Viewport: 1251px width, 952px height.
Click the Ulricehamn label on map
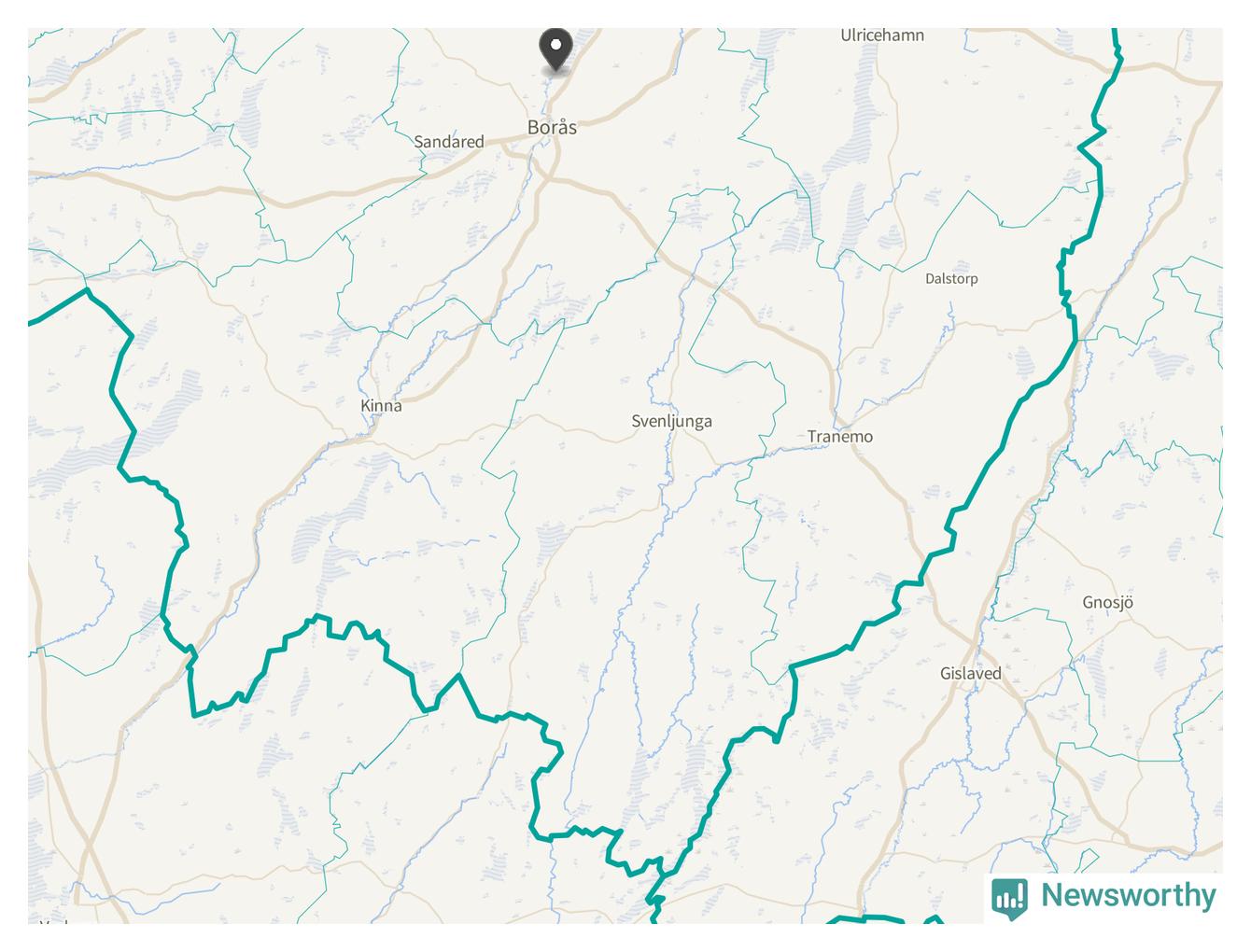[882, 35]
